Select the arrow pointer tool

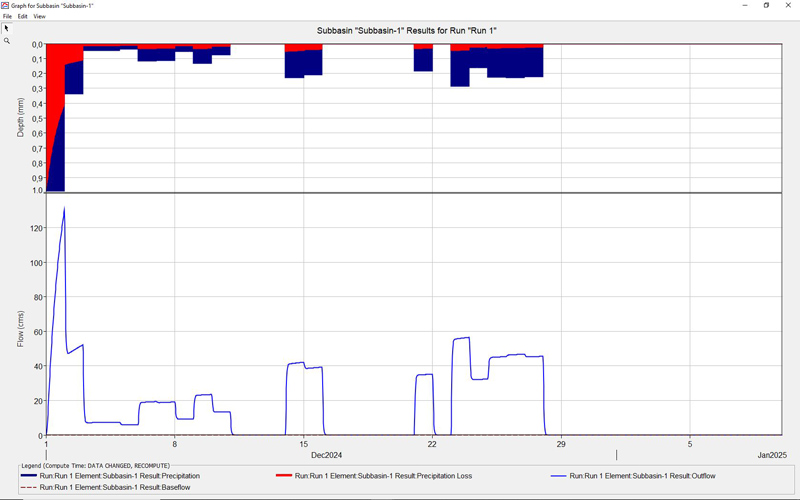pos(6,28)
